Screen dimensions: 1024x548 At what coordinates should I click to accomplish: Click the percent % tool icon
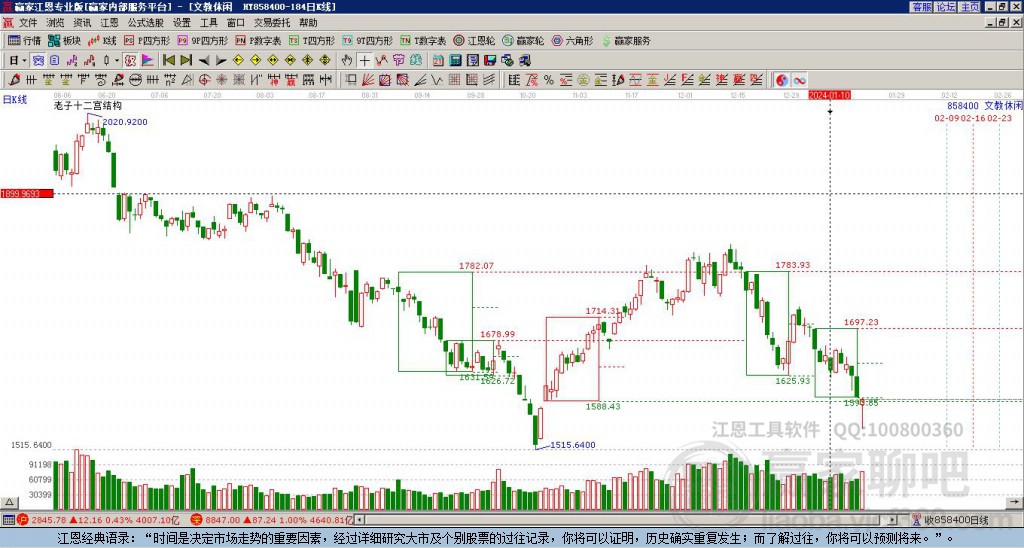549,80
